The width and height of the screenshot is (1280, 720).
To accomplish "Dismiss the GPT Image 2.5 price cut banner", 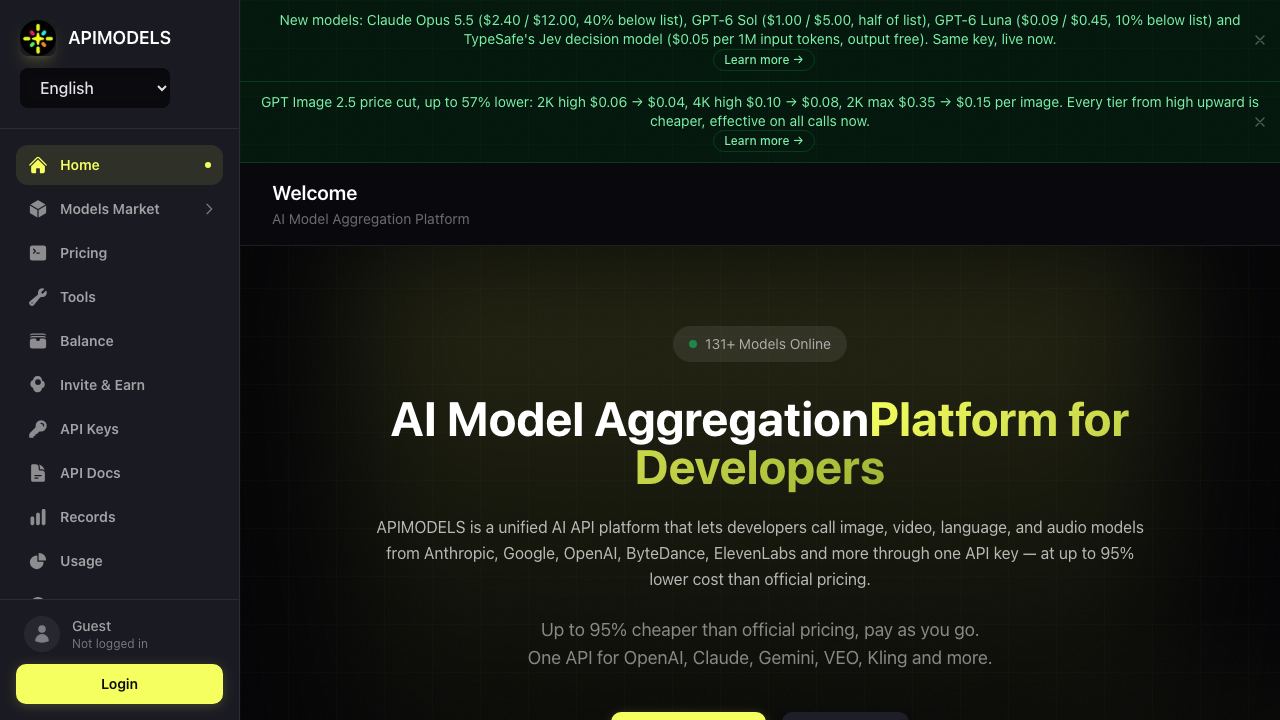I will [x=1260, y=122].
